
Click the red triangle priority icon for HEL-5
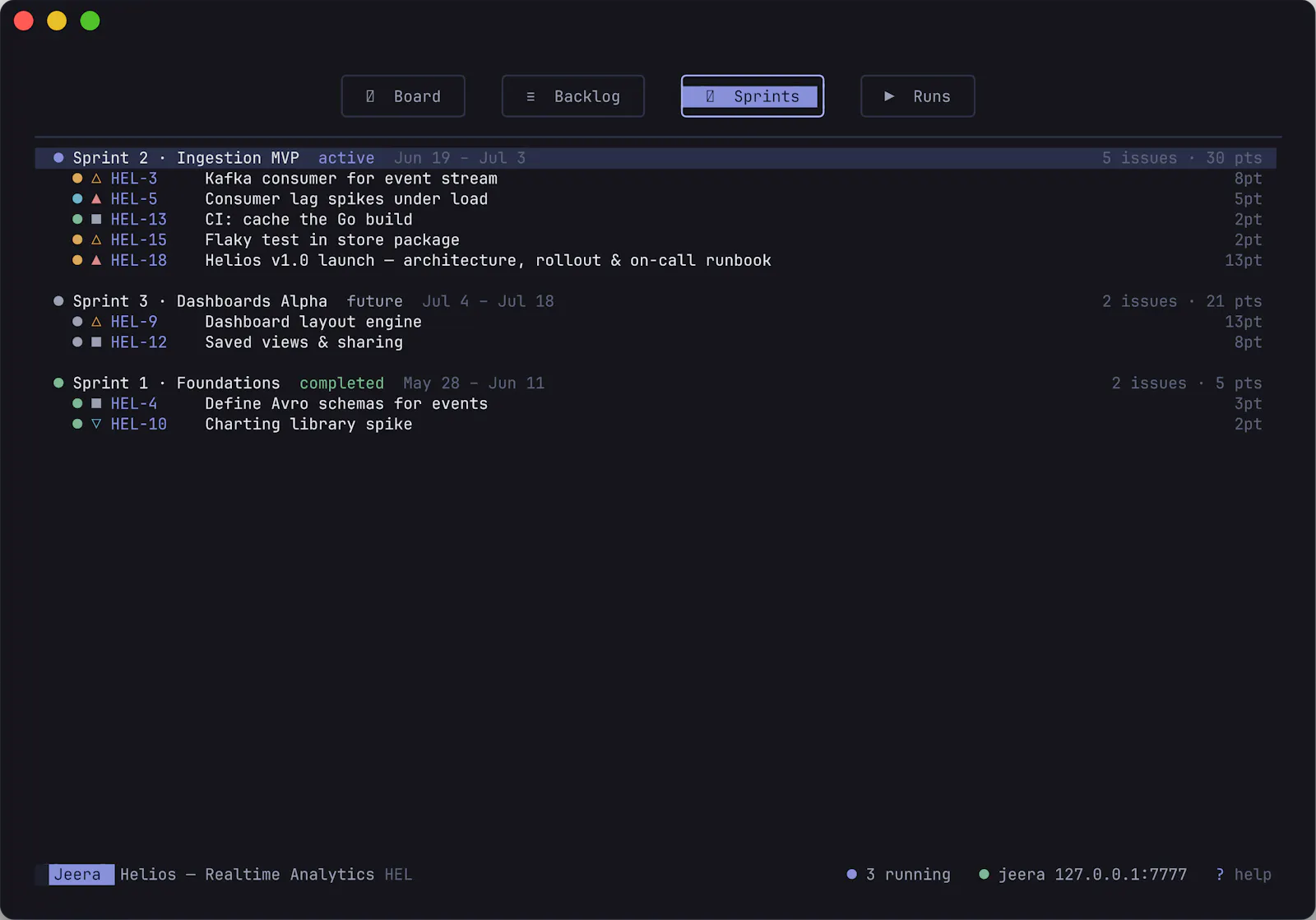pyautogui.click(x=96, y=199)
